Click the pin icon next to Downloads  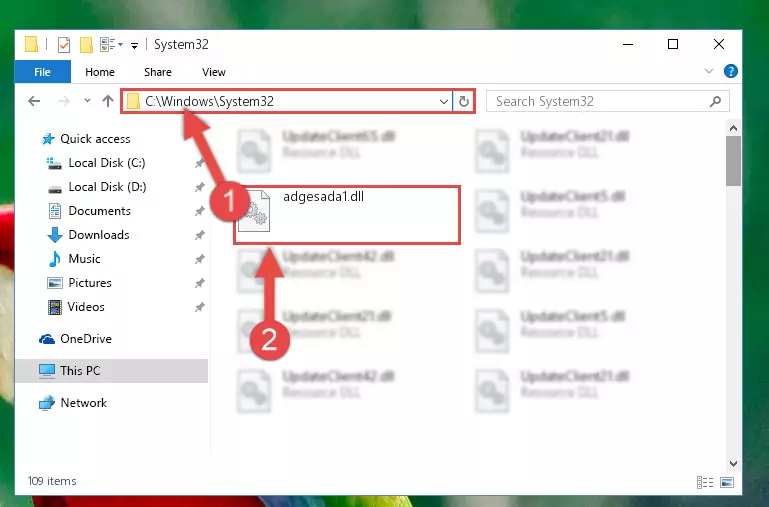click(x=199, y=235)
